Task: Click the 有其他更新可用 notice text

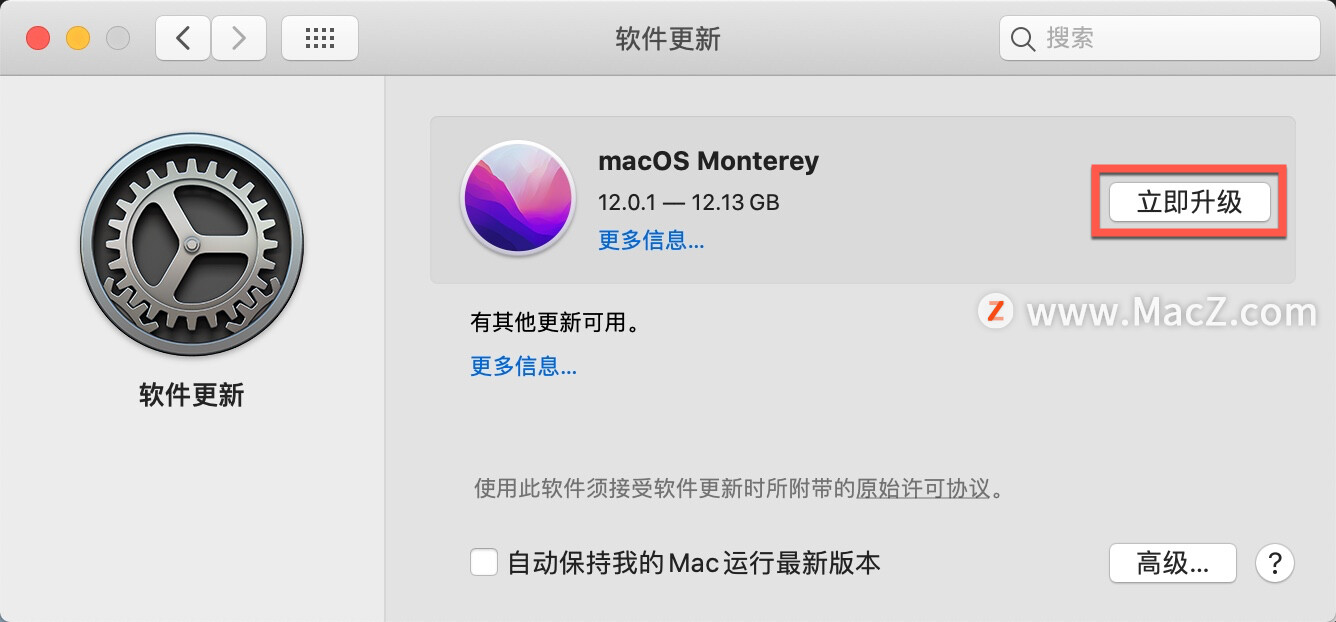Action: tap(552, 322)
